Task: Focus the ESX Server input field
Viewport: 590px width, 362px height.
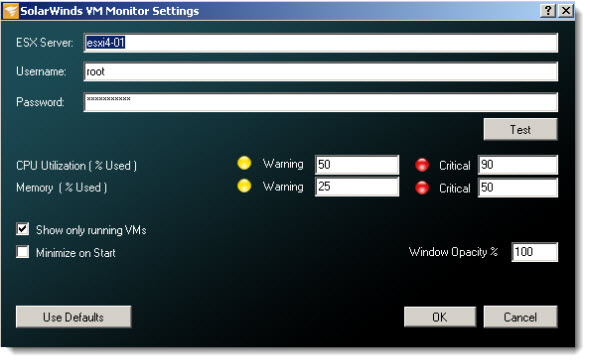Action: click(x=321, y=43)
